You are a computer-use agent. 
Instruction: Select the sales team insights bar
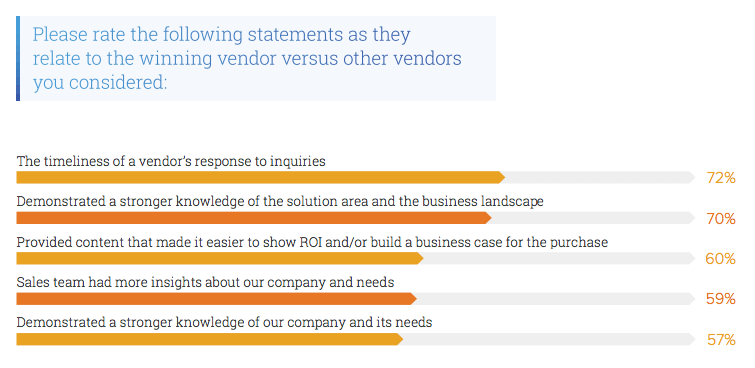(216, 299)
